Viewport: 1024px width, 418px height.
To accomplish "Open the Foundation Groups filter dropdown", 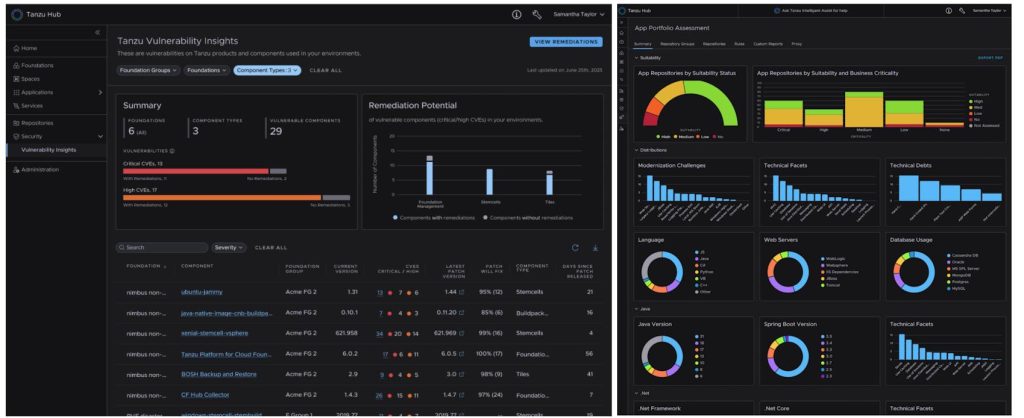I will pyautogui.click(x=148, y=70).
